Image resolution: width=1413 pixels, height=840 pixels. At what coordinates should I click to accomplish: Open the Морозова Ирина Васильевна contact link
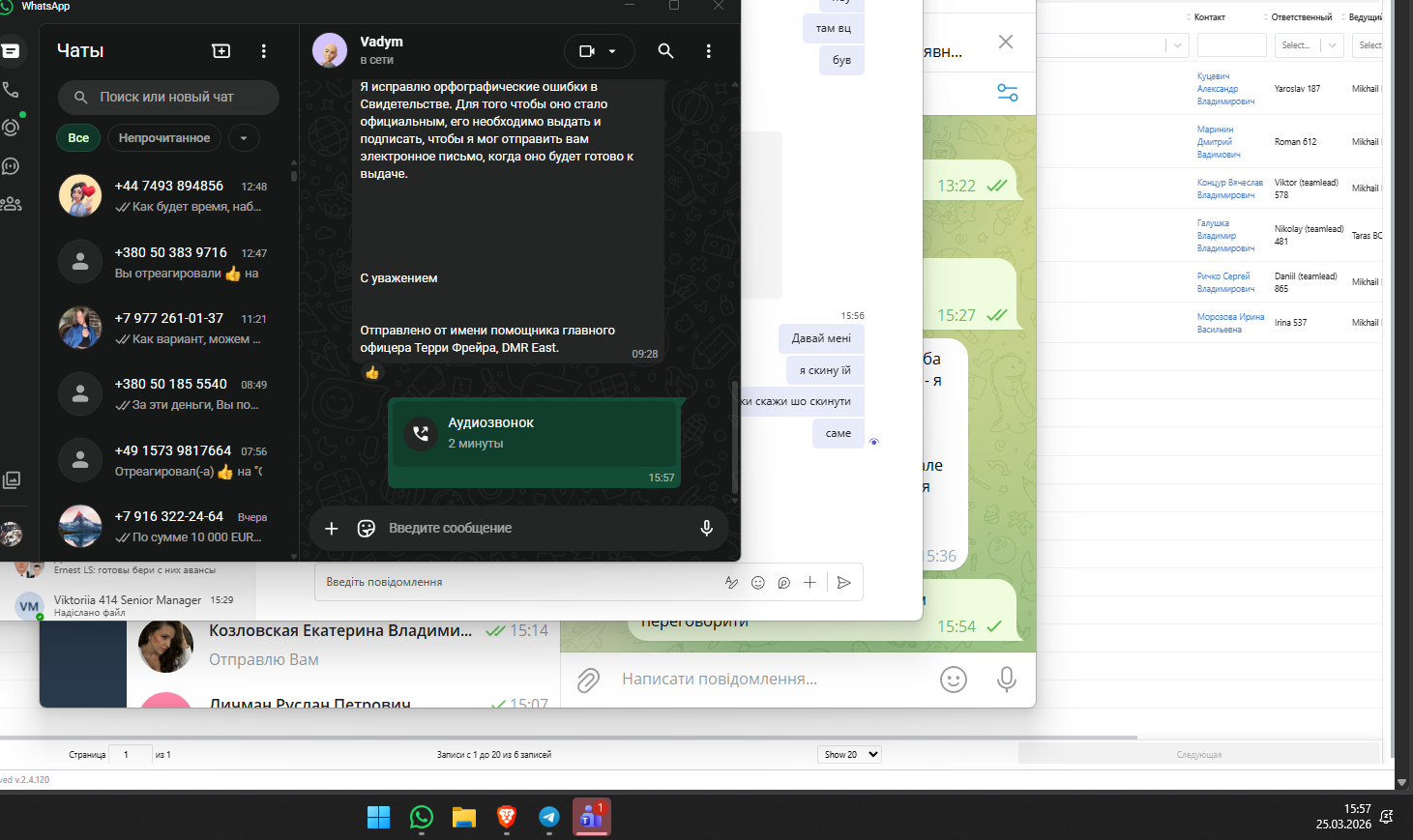pos(1230,323)
